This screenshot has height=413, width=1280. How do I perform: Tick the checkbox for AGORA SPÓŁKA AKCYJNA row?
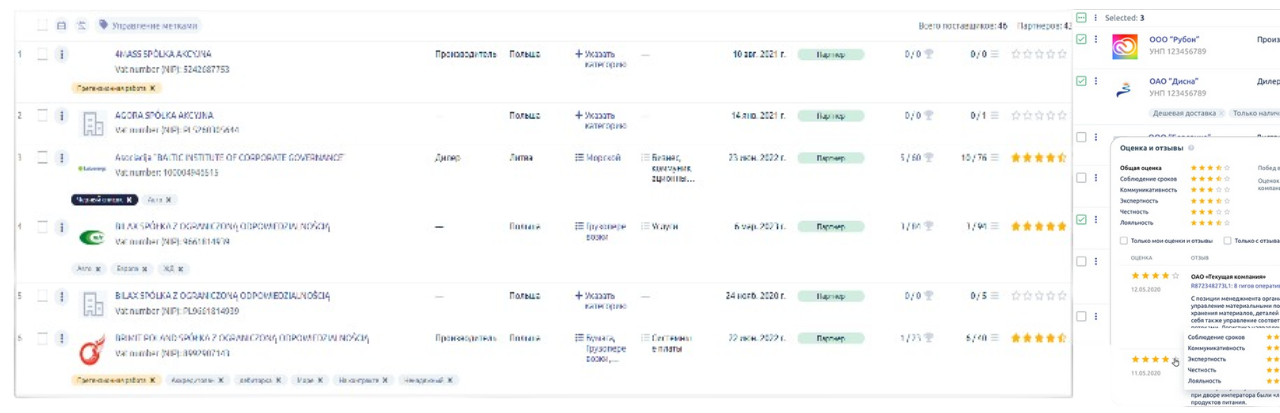click(42, 116)
